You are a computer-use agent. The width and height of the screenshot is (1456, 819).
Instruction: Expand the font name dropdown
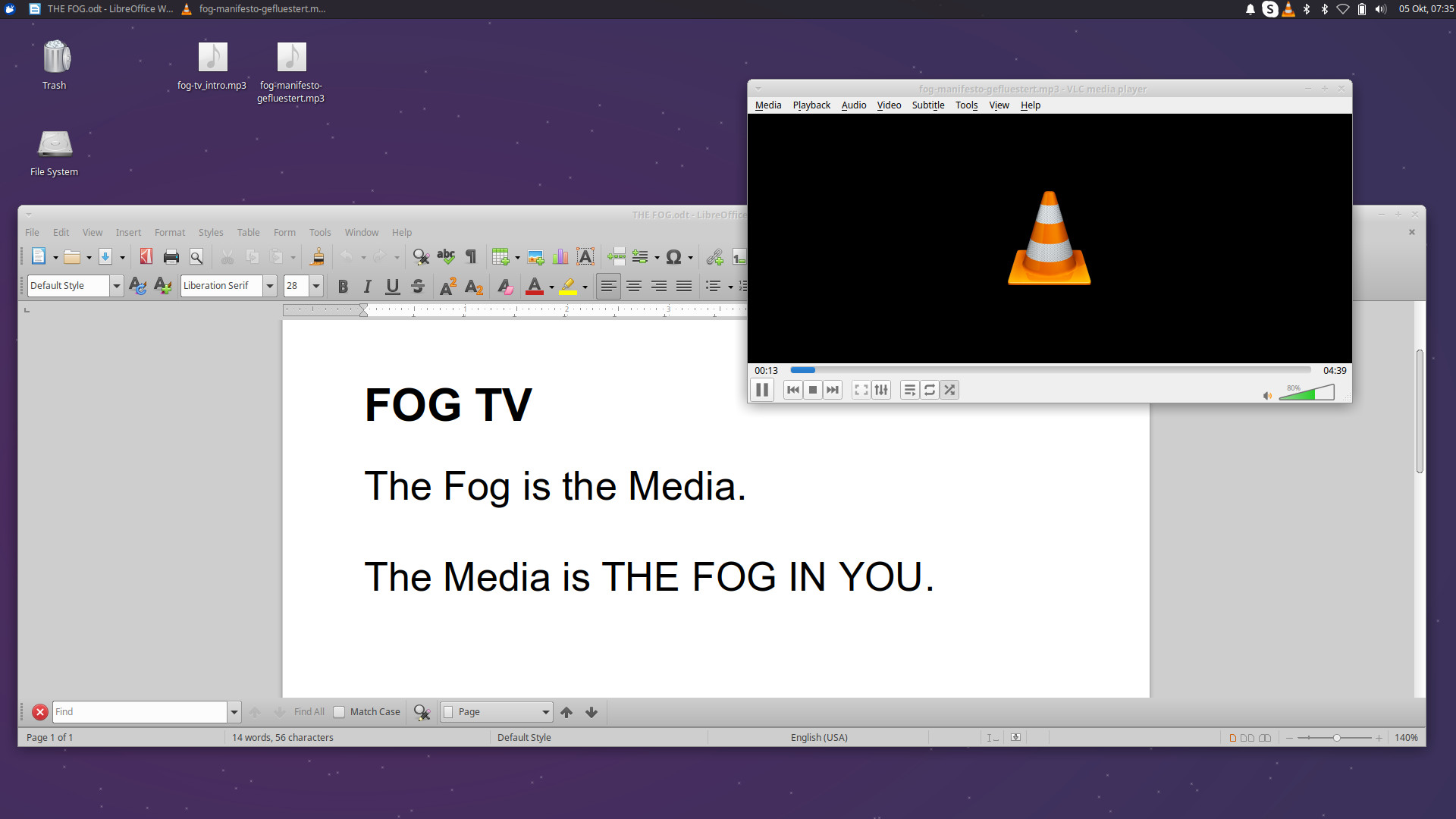(x=270, y=286)
